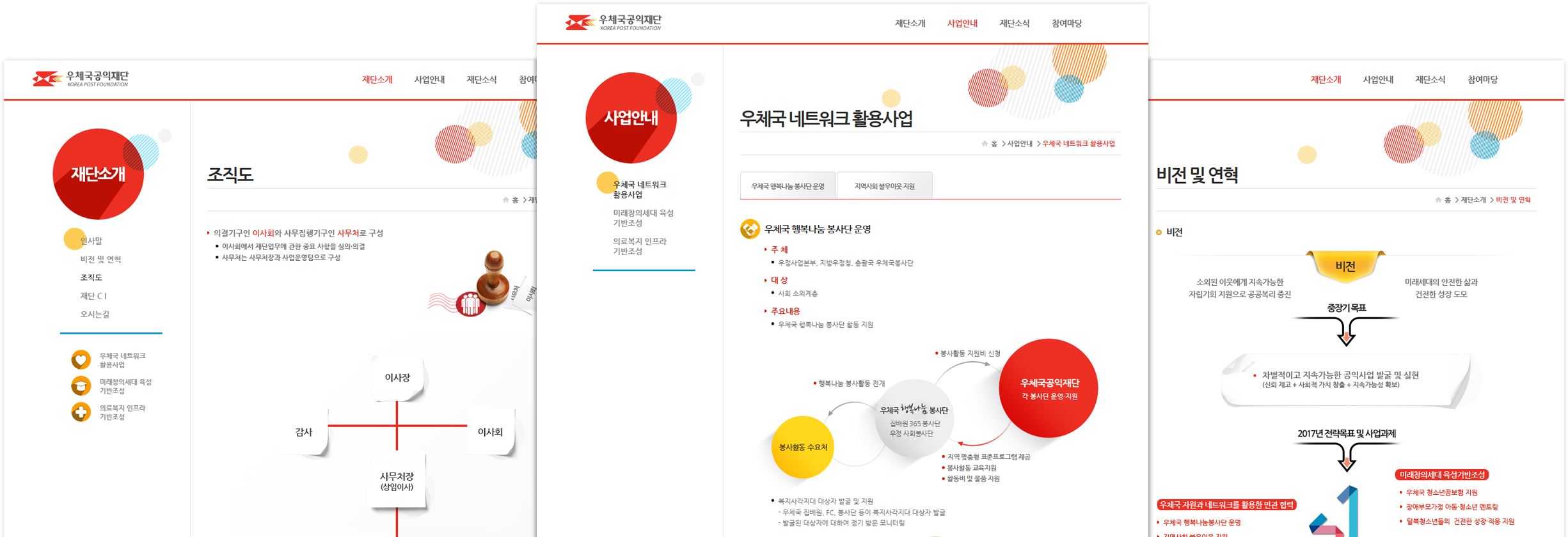The width and height of the screenshot is (1568, 537).
Task: Click plus cross icon for 의료복지 인프라
Action: click(81, 412)
